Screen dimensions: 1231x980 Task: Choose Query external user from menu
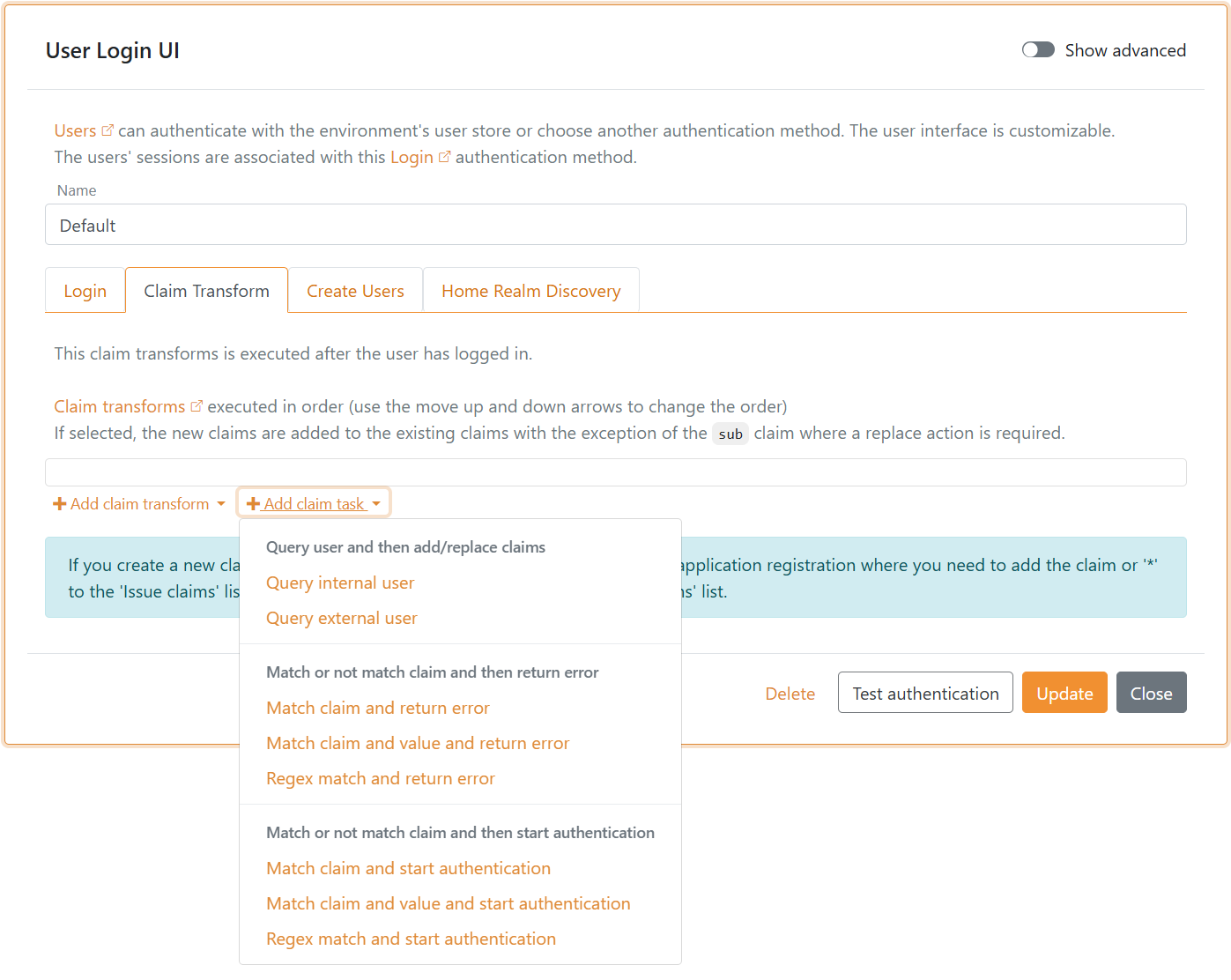point(342,618)
